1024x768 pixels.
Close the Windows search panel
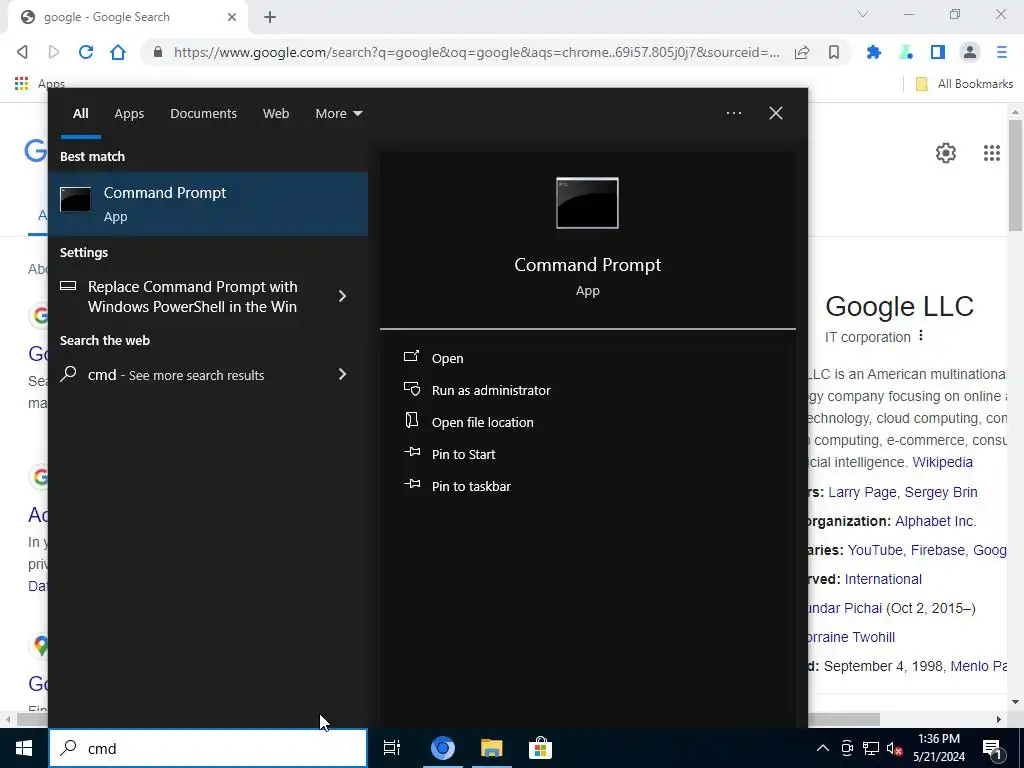[776, 113]
